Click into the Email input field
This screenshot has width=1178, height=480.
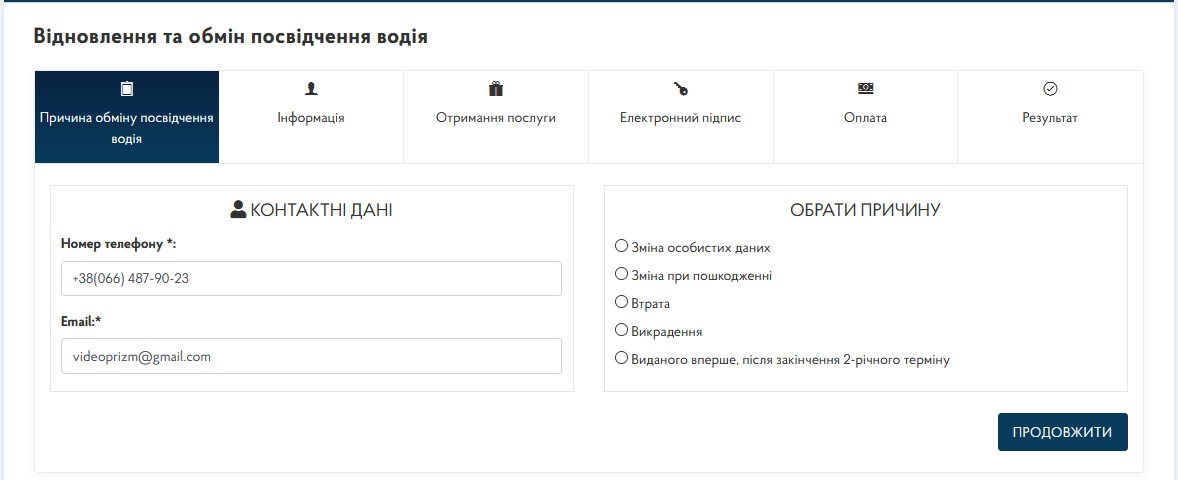tap(311, 356)
